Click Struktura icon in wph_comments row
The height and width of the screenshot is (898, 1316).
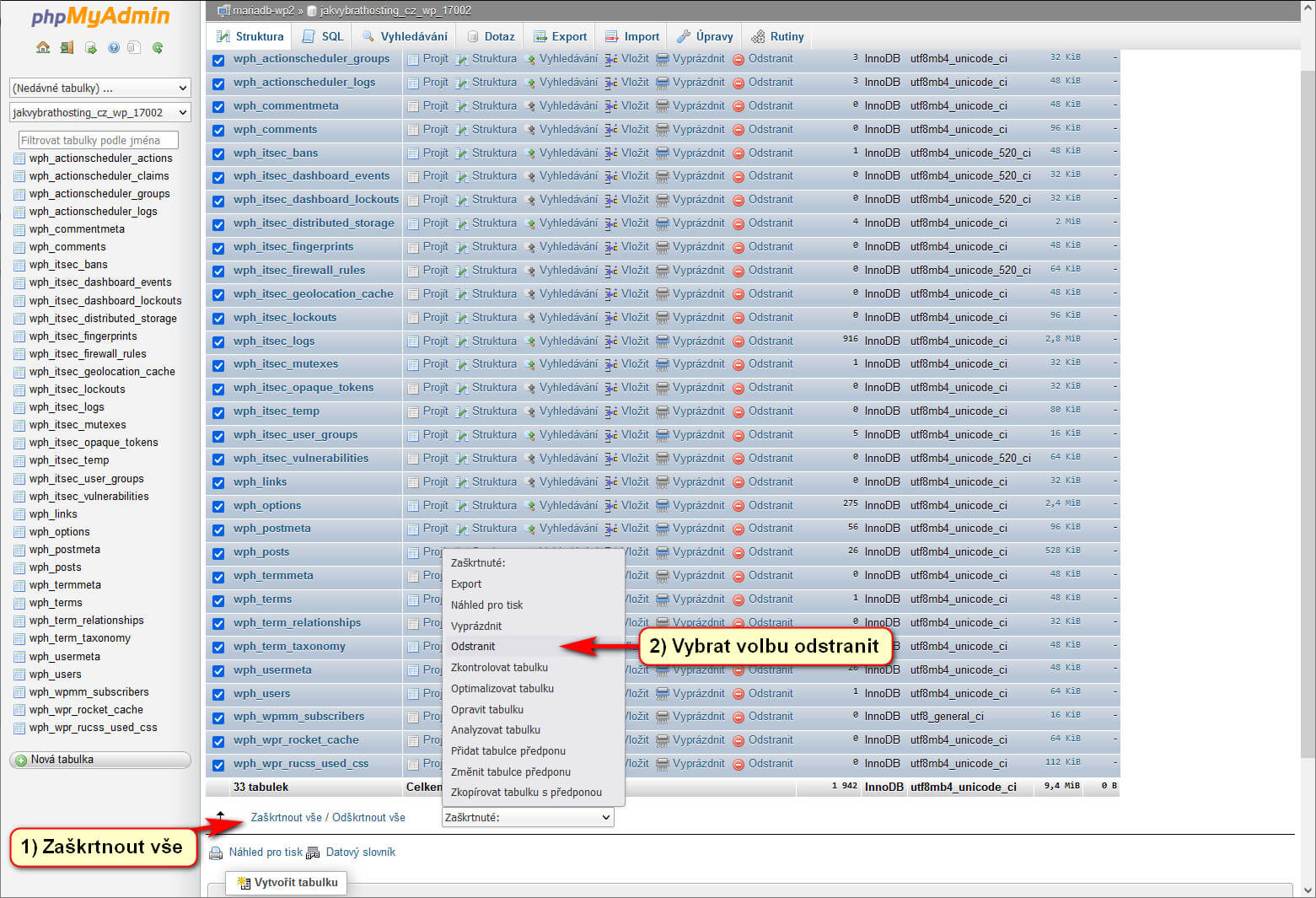coord(462,130)
